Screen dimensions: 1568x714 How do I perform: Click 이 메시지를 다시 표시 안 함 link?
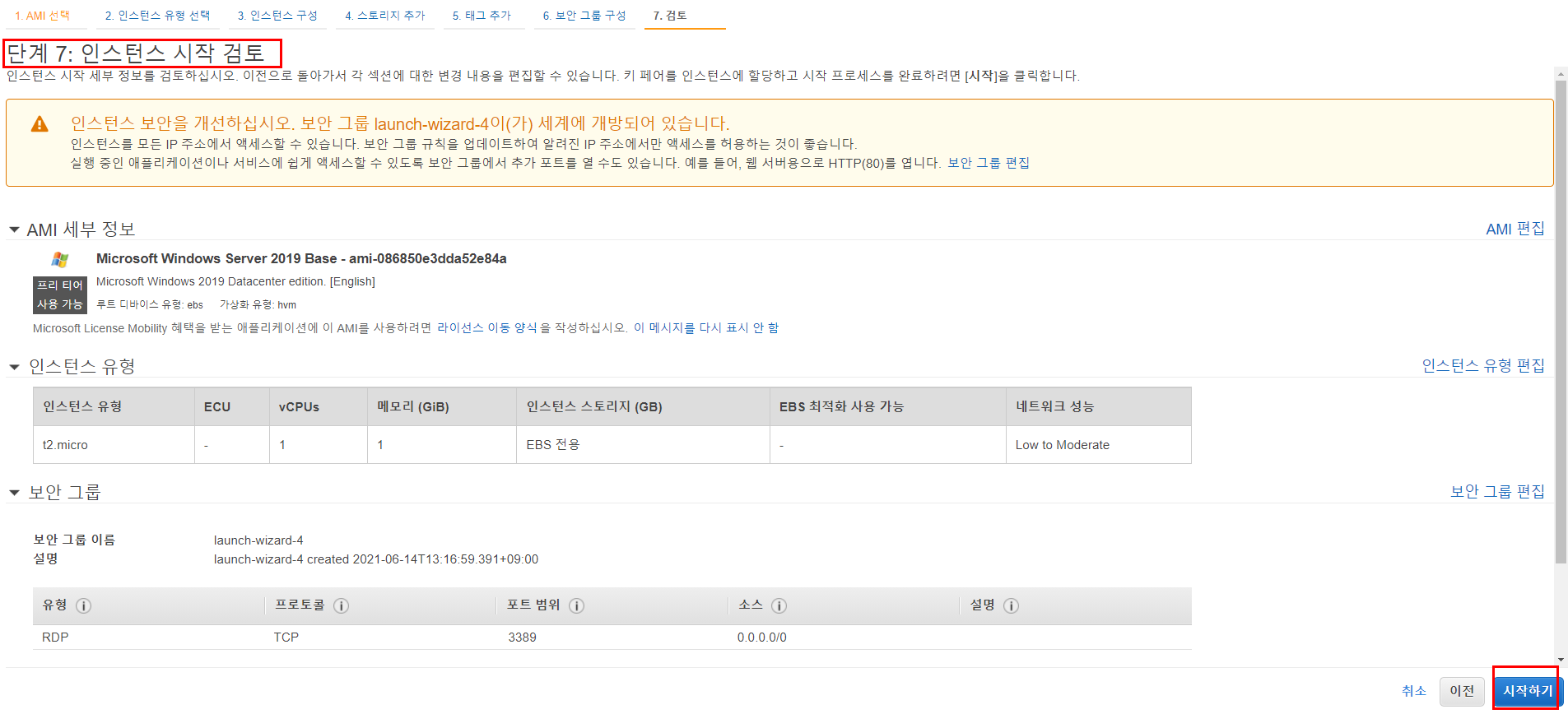pyautogui.click(x=706, y=327)
